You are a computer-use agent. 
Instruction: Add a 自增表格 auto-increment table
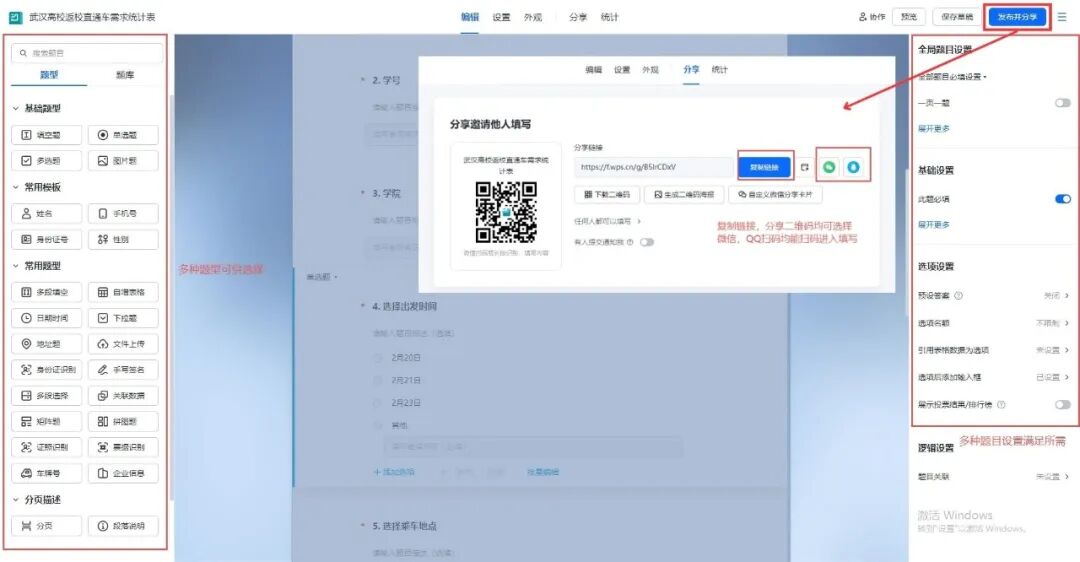[x=123, y=292]
